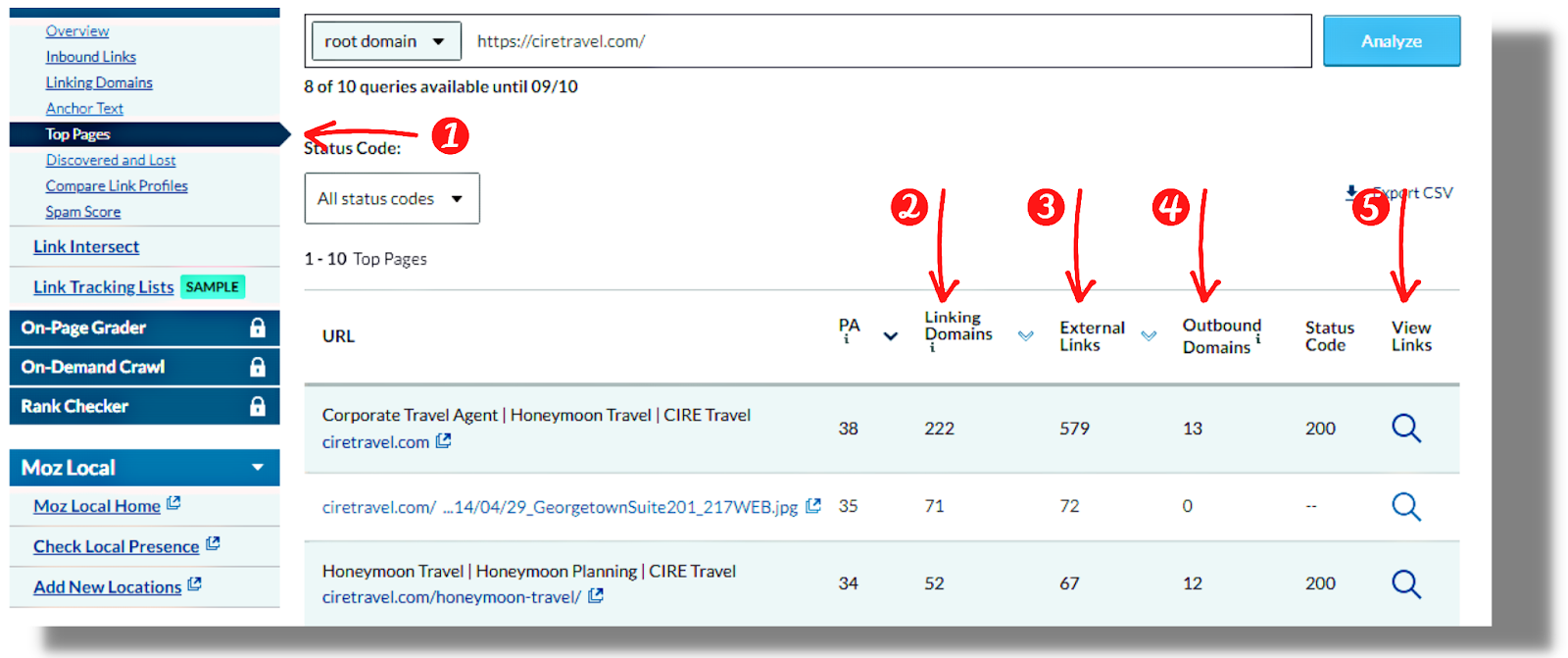Click Linking Domains value 222
This screenshot has width=1568, height=658.
939,429
